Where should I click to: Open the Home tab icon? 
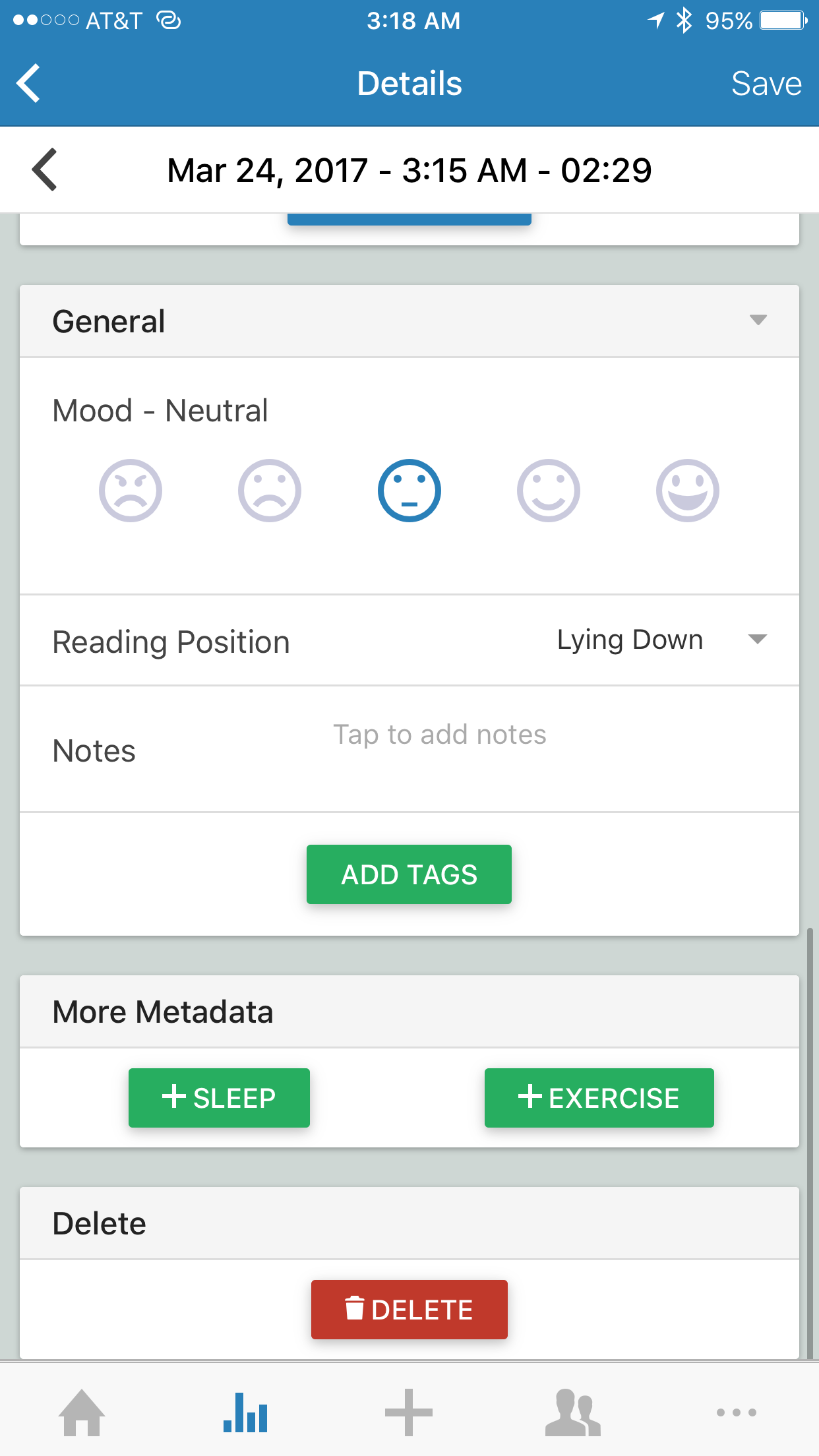82,1412
